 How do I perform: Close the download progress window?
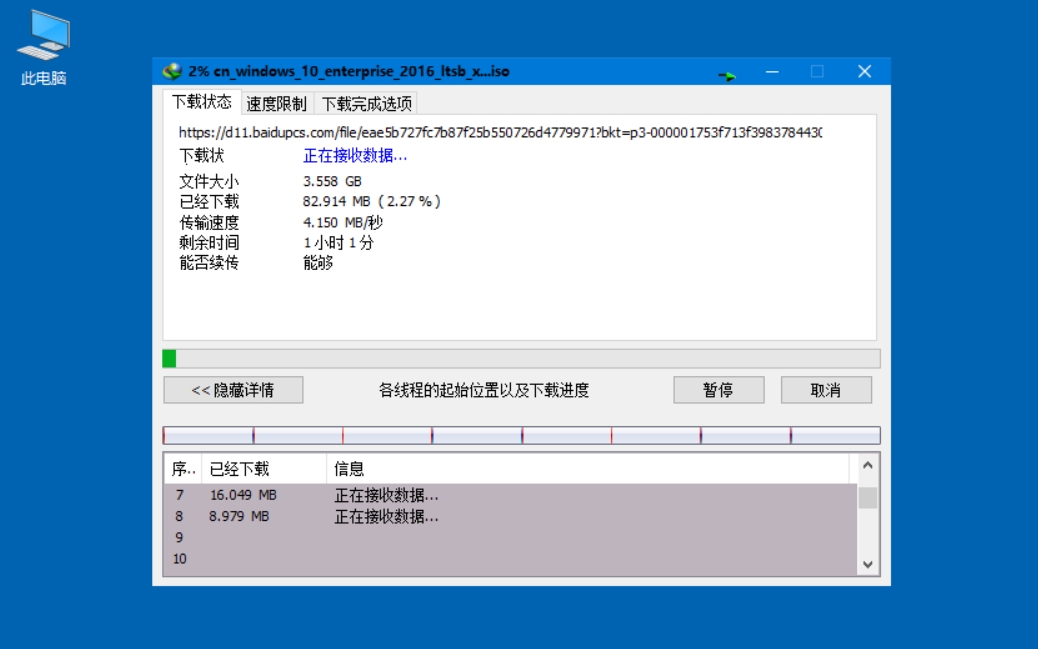(x=865, y=72)
